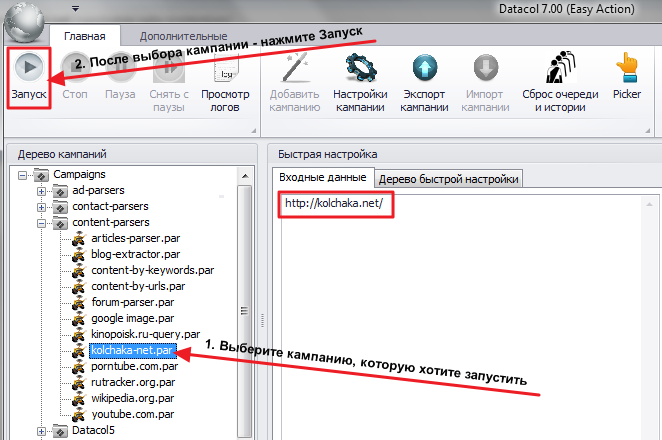Select youtube.com.par campaign
Viewport: 662px width, 440px height.
133,415
